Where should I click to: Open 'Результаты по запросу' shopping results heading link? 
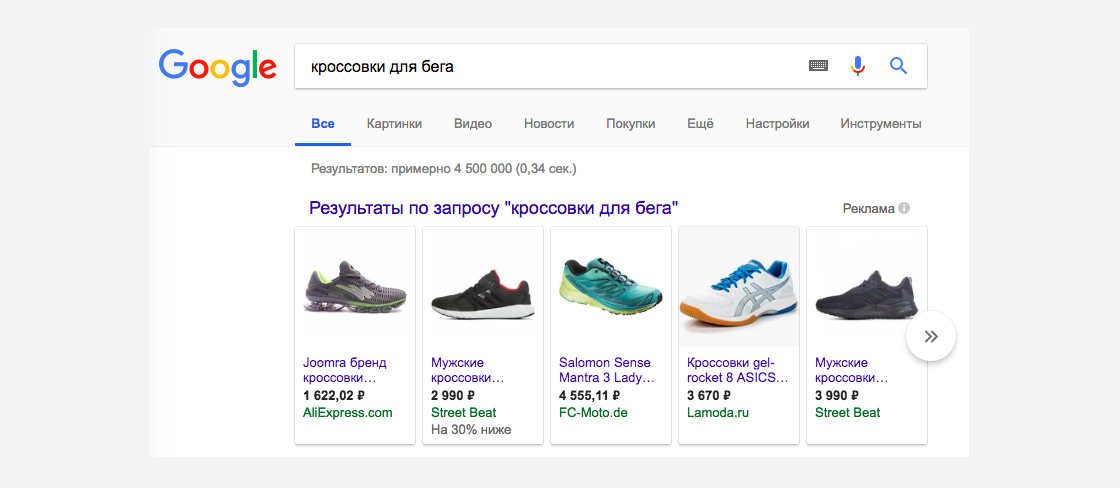pos(494,208)
